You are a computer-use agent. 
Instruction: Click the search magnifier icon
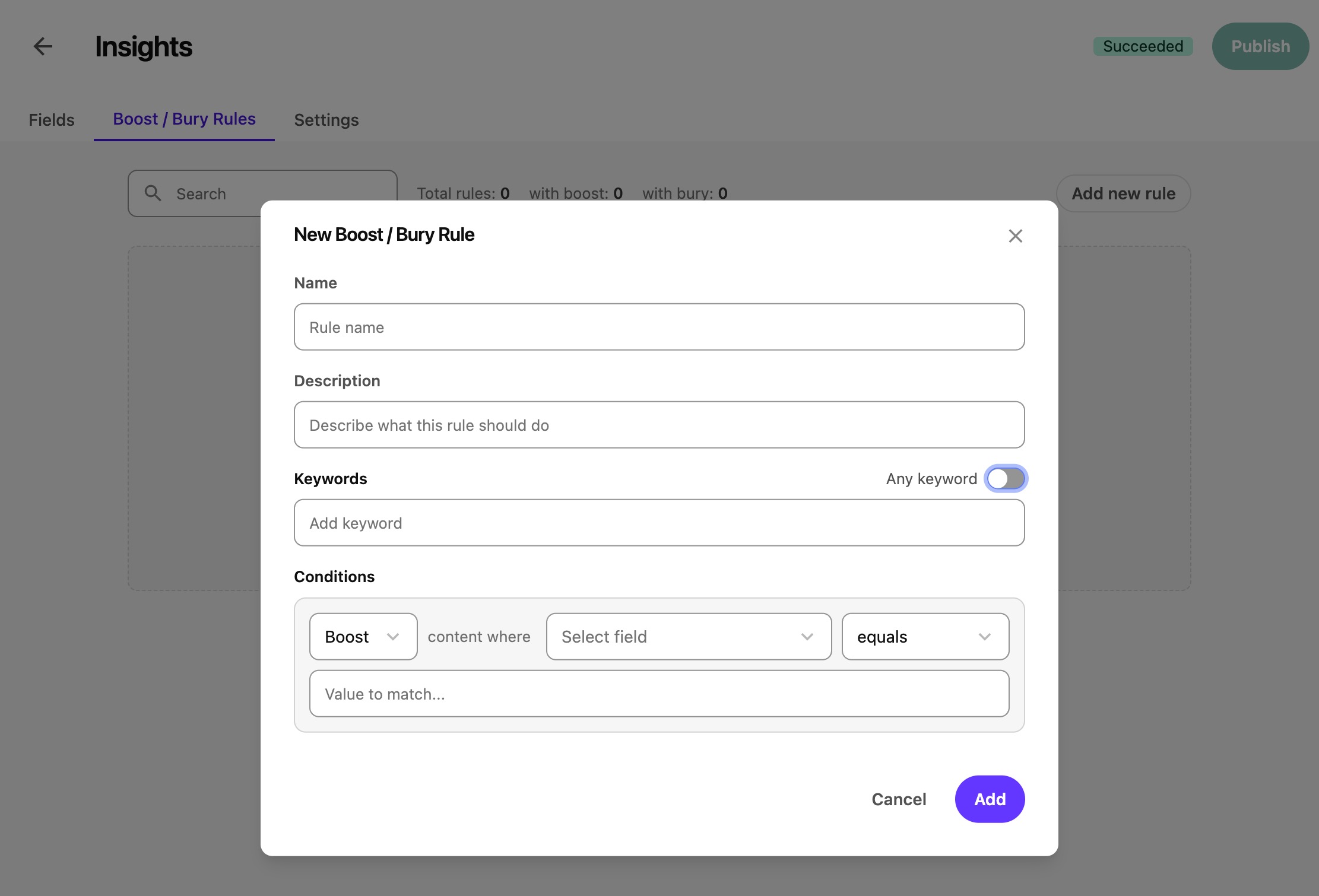point(153,193)
